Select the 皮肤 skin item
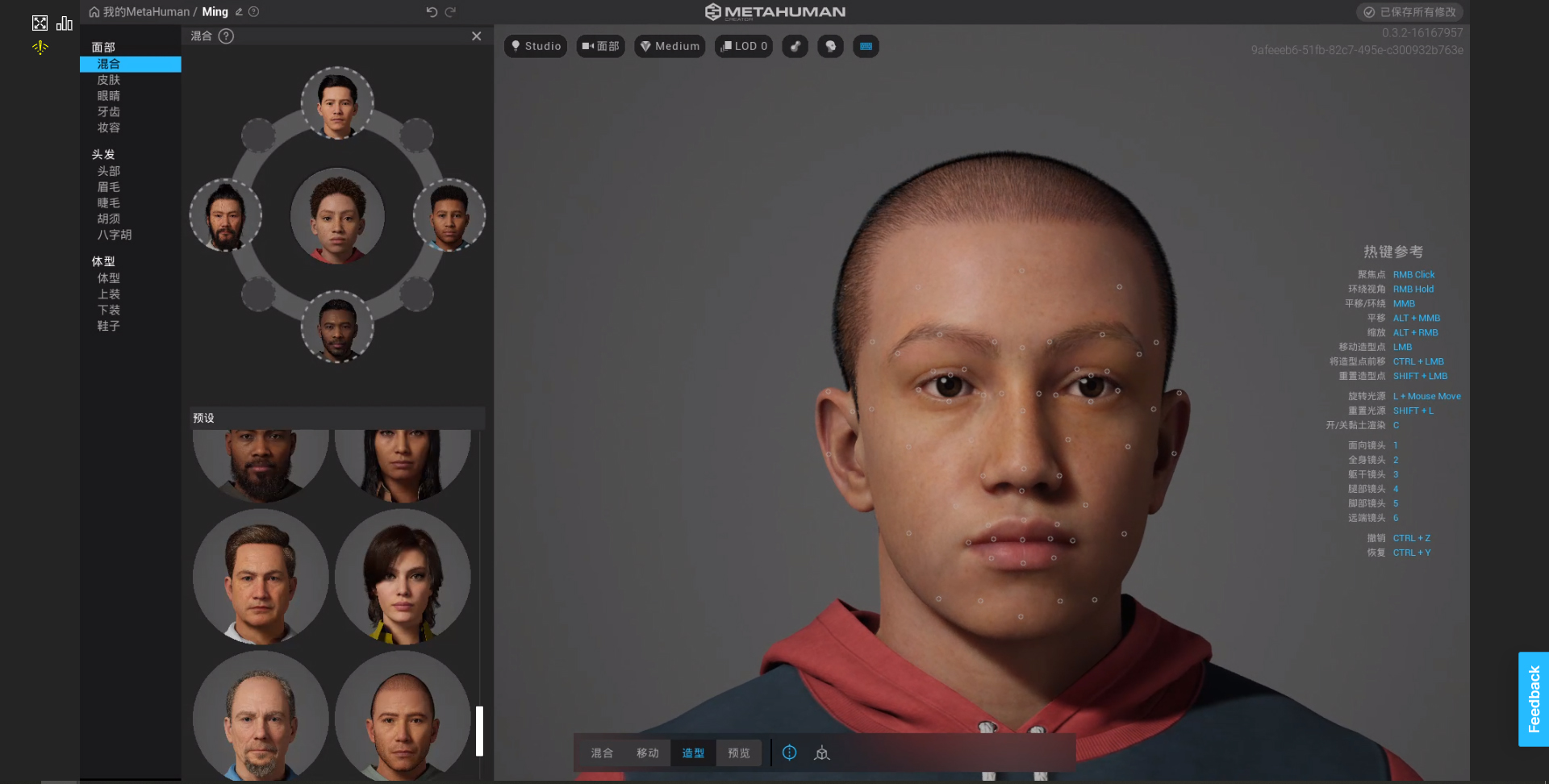 tap(109, 80)
